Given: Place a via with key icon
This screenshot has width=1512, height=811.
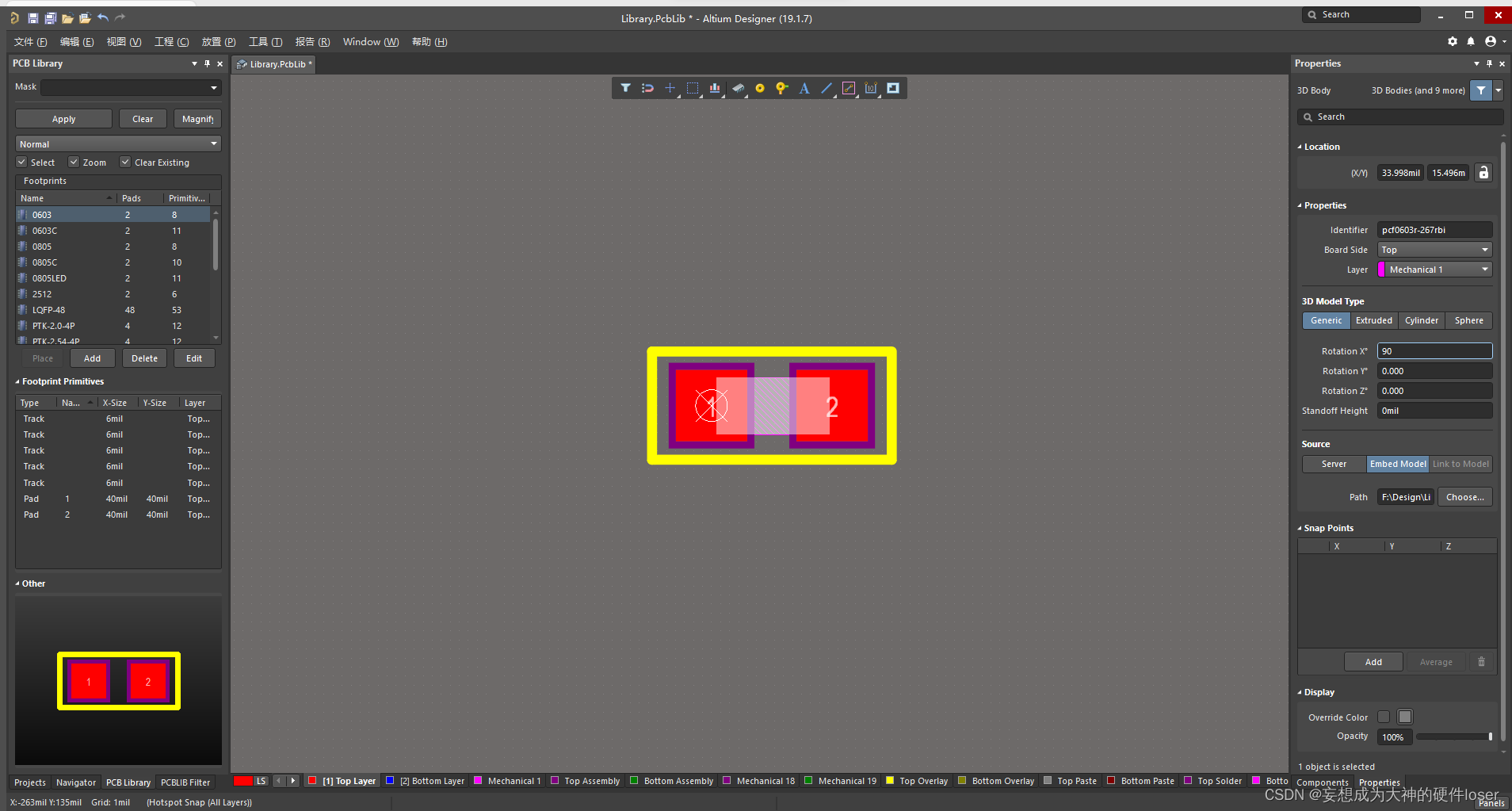Looking at the screenshot, I should pyautogui.click(x=782, y=88).
